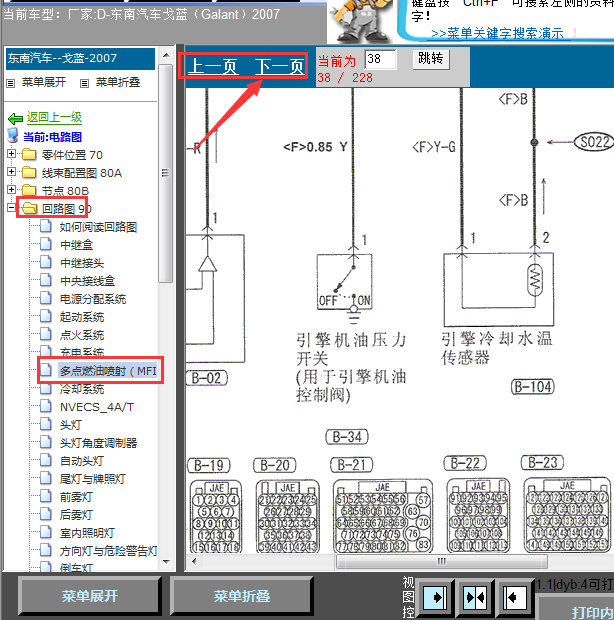Screen dimensions: 614x620
Task: Collapse the 回路图 90 tree node
Action: [11, 207]
